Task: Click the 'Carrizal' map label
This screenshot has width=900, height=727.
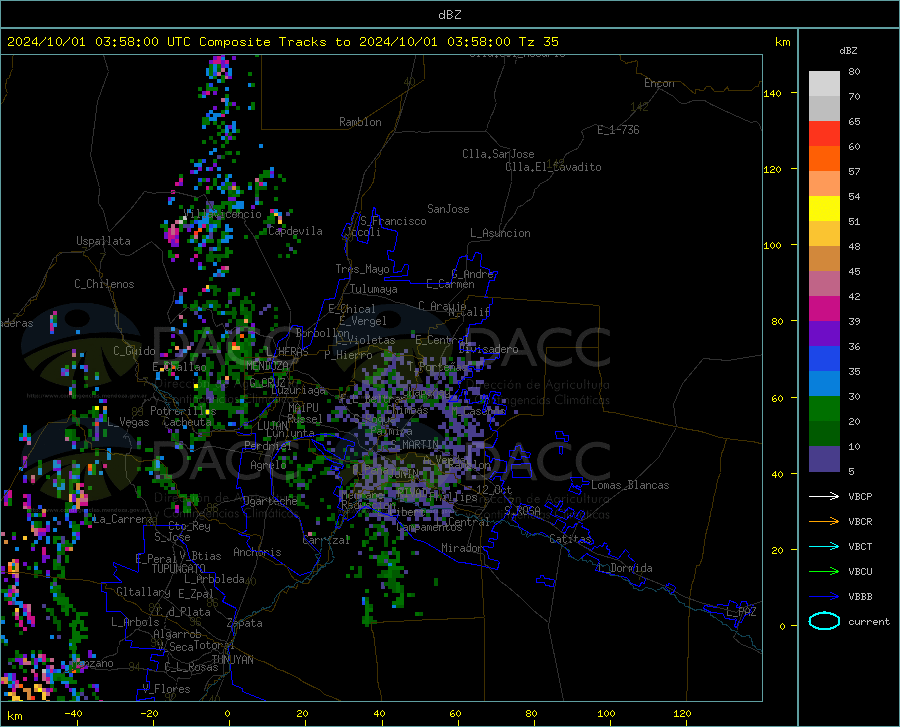Action: [x=326, y=540]
